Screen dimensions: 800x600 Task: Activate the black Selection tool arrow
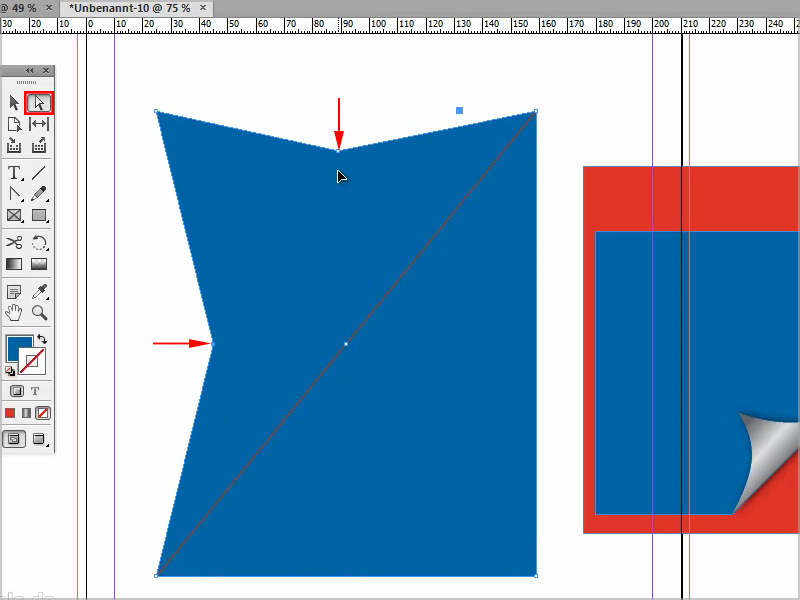pos(14,103)
